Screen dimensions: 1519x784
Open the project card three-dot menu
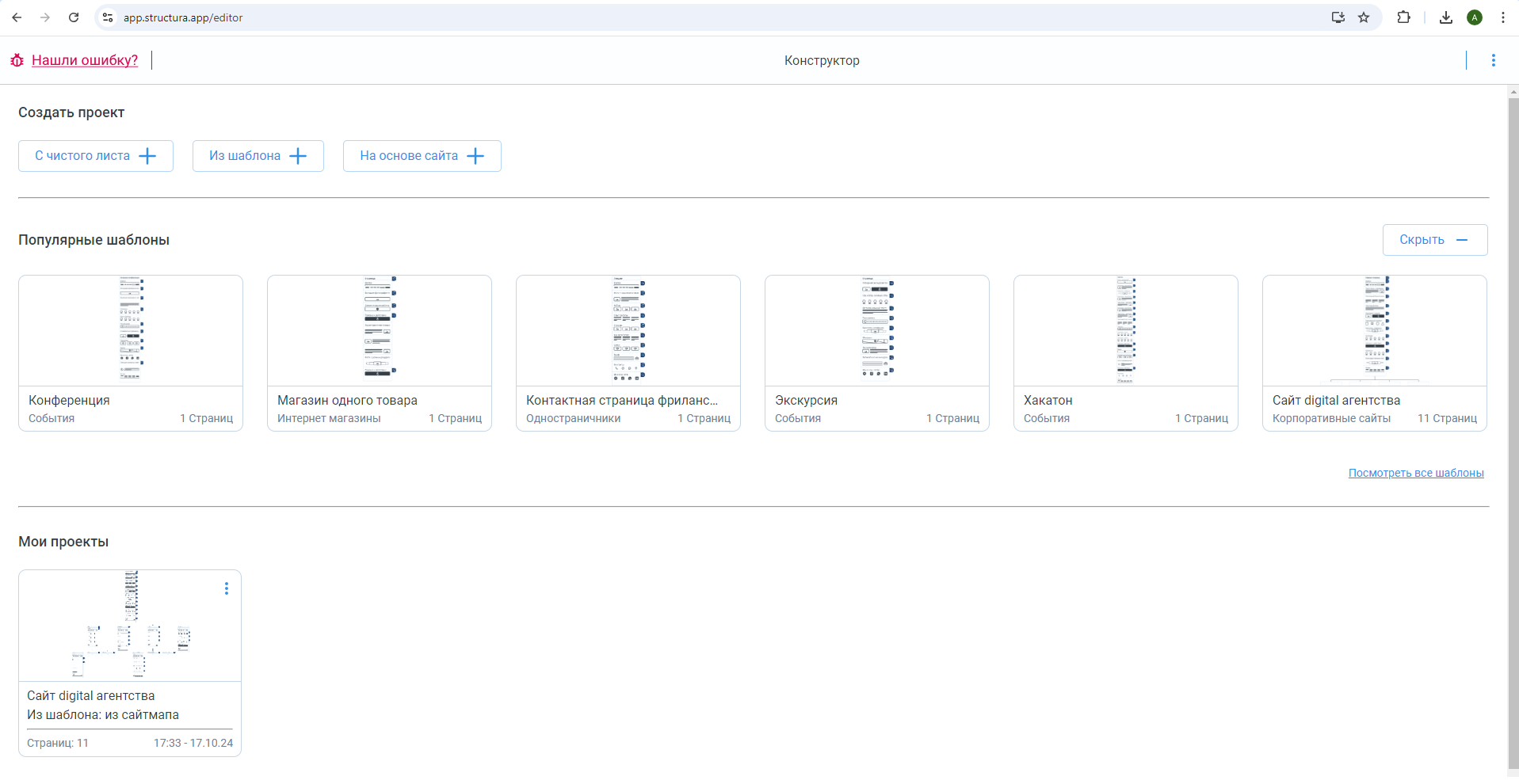pyautogui.click(x=227, y=588)
